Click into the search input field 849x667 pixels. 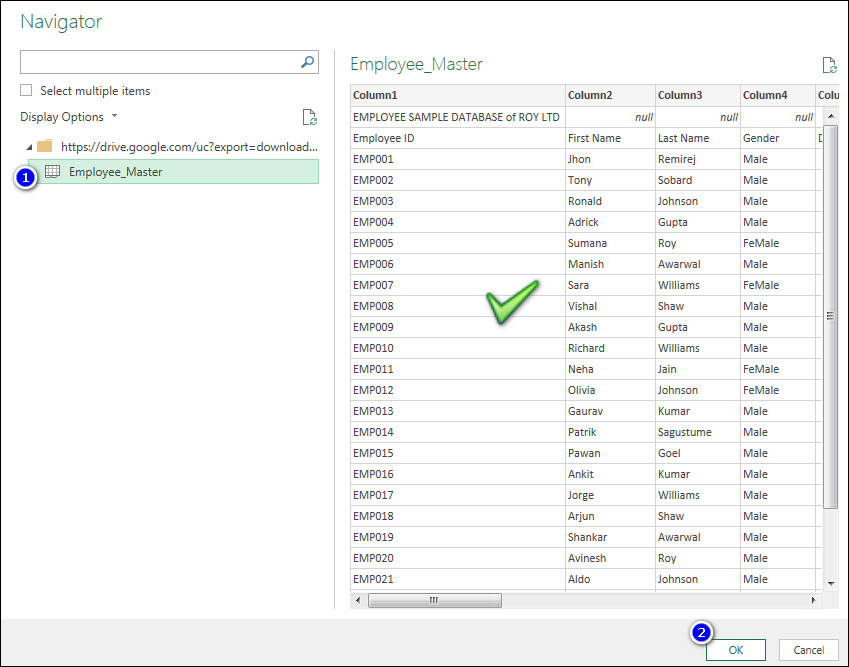[160, 62]
